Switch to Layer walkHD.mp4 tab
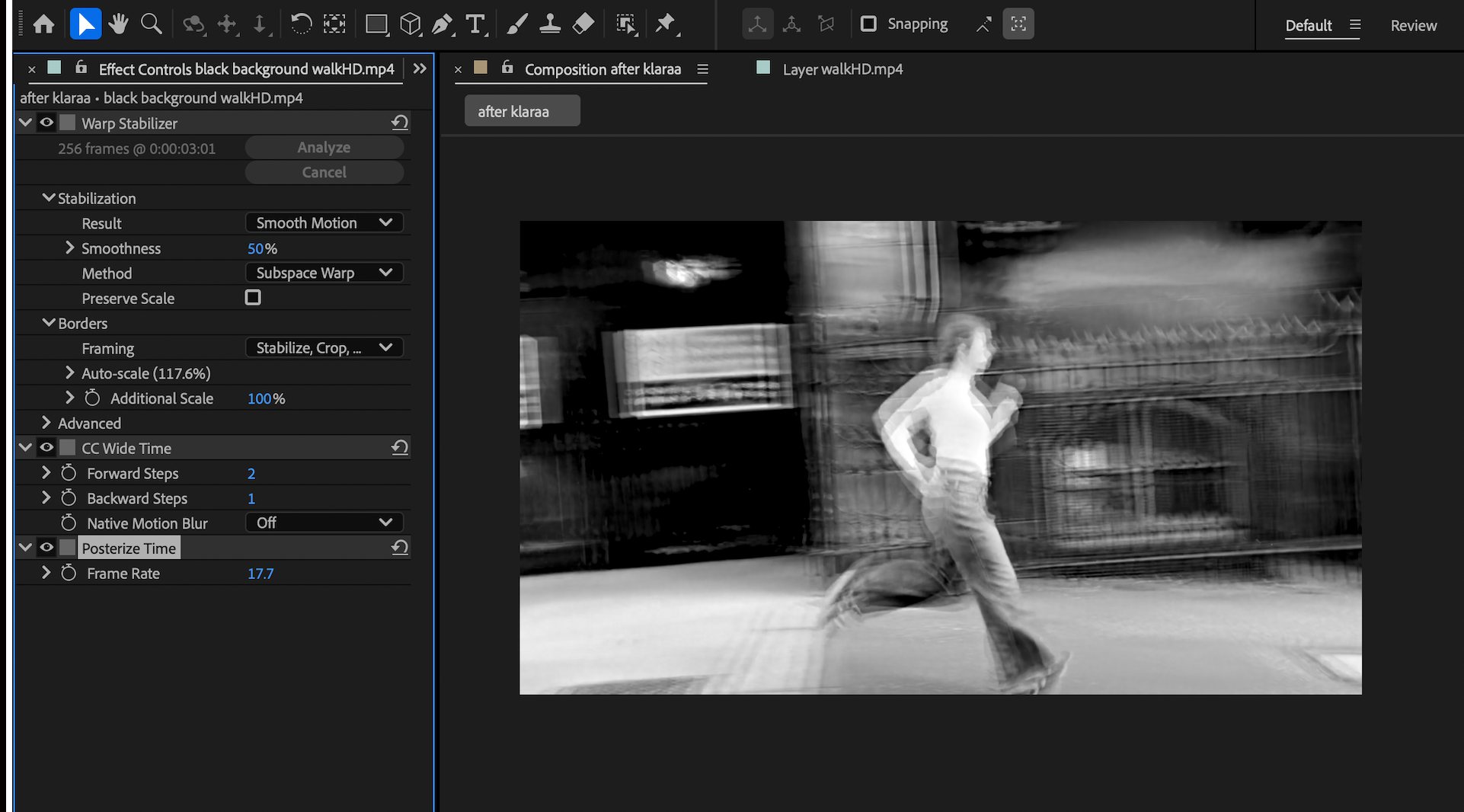Viewport: 1464px width, 812px height. click(842, 69)
